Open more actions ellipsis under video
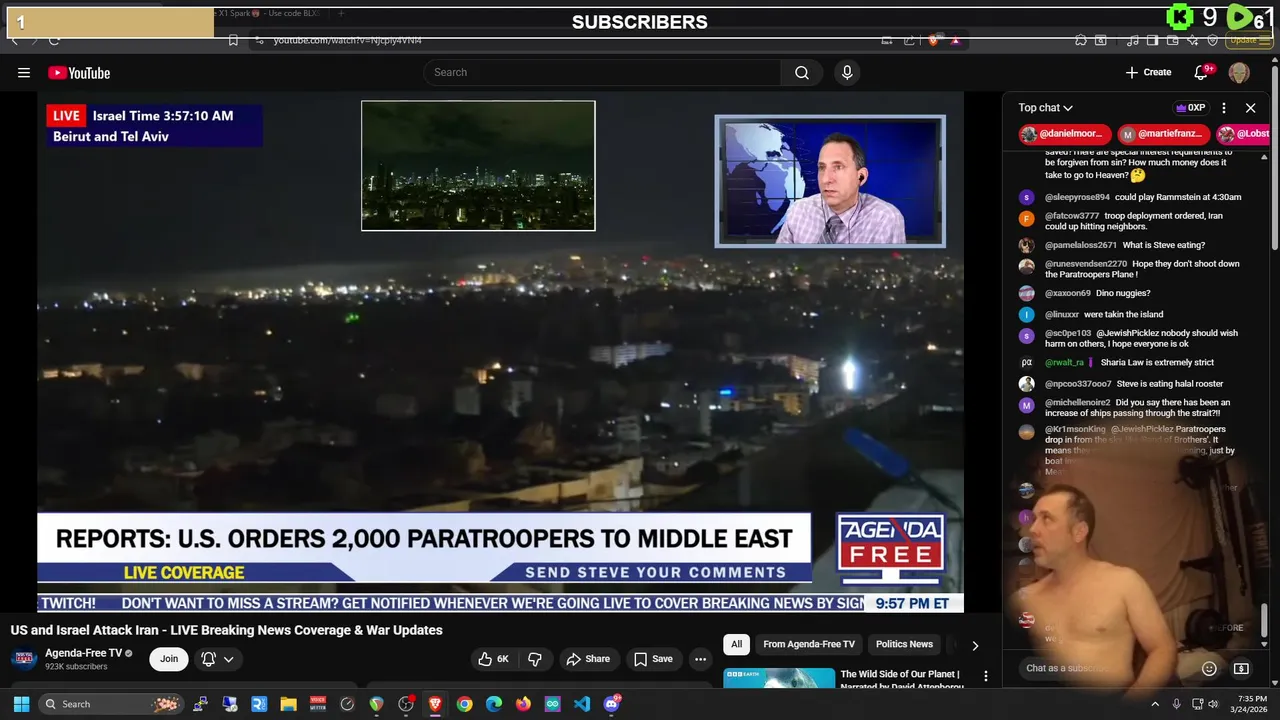 coord(700,659)
